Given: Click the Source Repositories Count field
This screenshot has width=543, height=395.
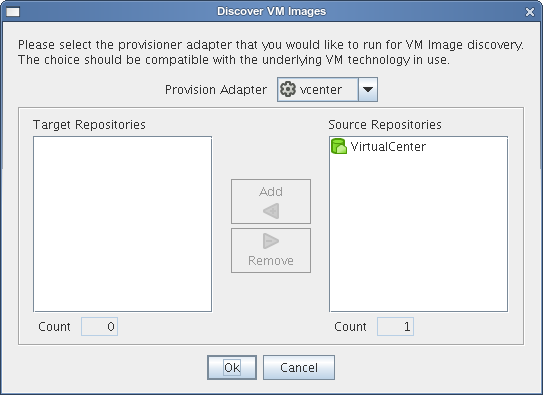Looking at the screenshot, I should 395,326.
